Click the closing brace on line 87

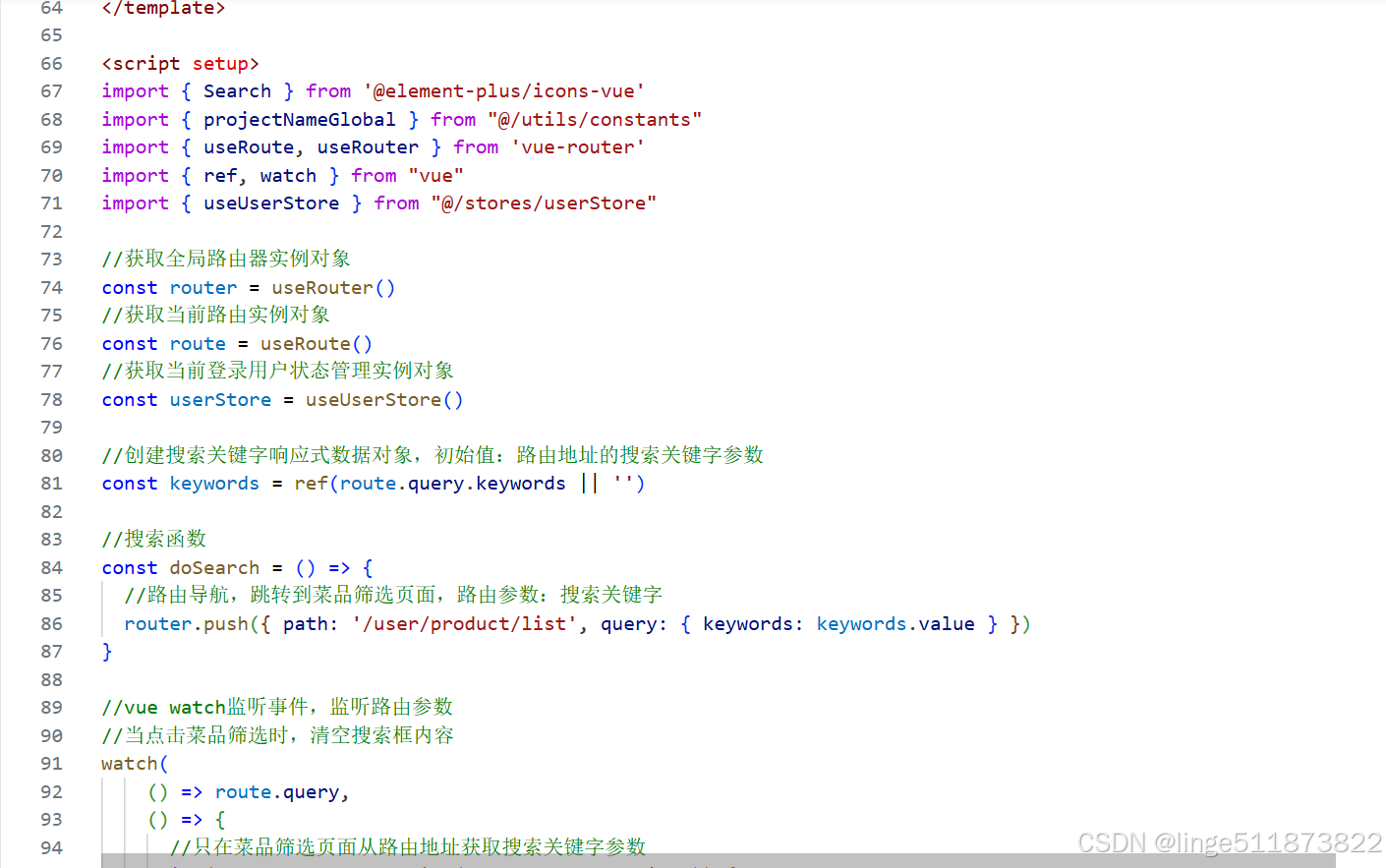[x=107, y=652]
